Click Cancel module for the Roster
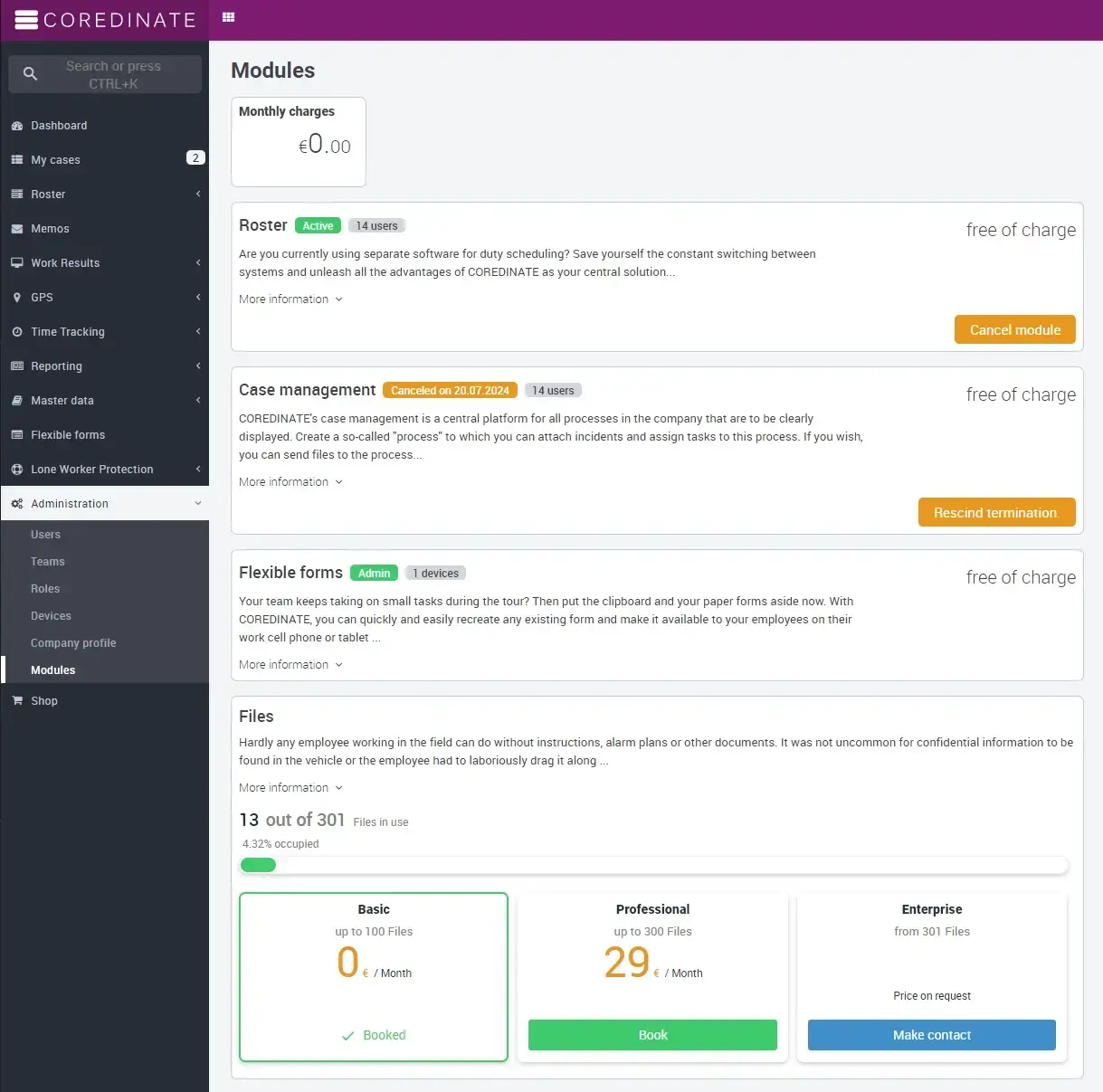Image resolution: width=1103 pixels, height=1092 pixels. (x=1014, y=329)
